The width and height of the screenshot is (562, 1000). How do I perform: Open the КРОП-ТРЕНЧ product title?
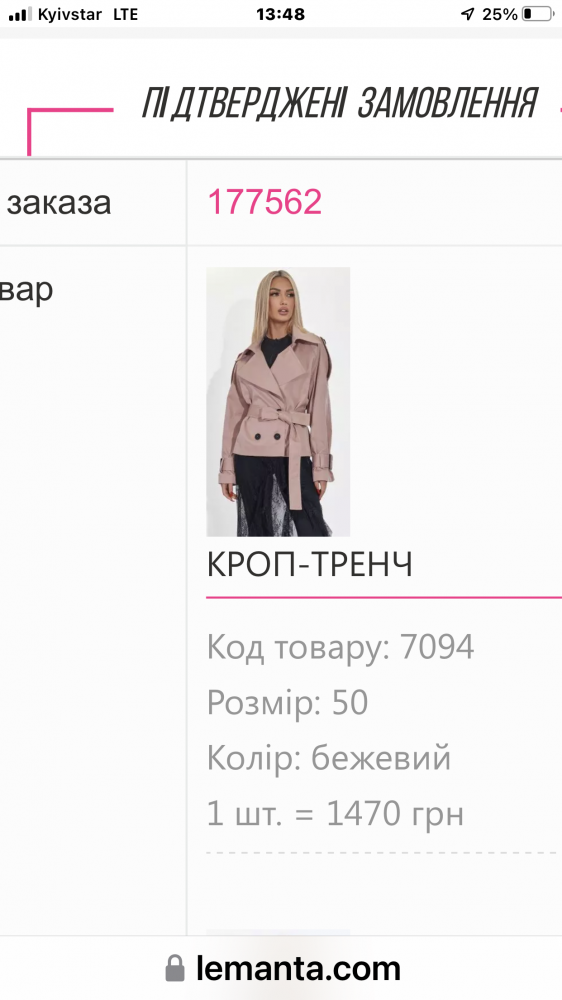[309, 565]
